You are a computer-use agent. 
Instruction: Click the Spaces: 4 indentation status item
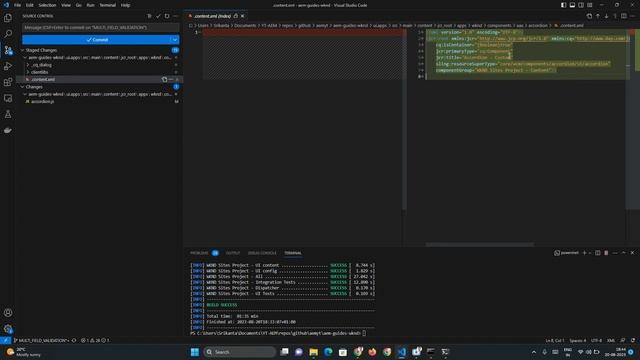pos(578,340)
